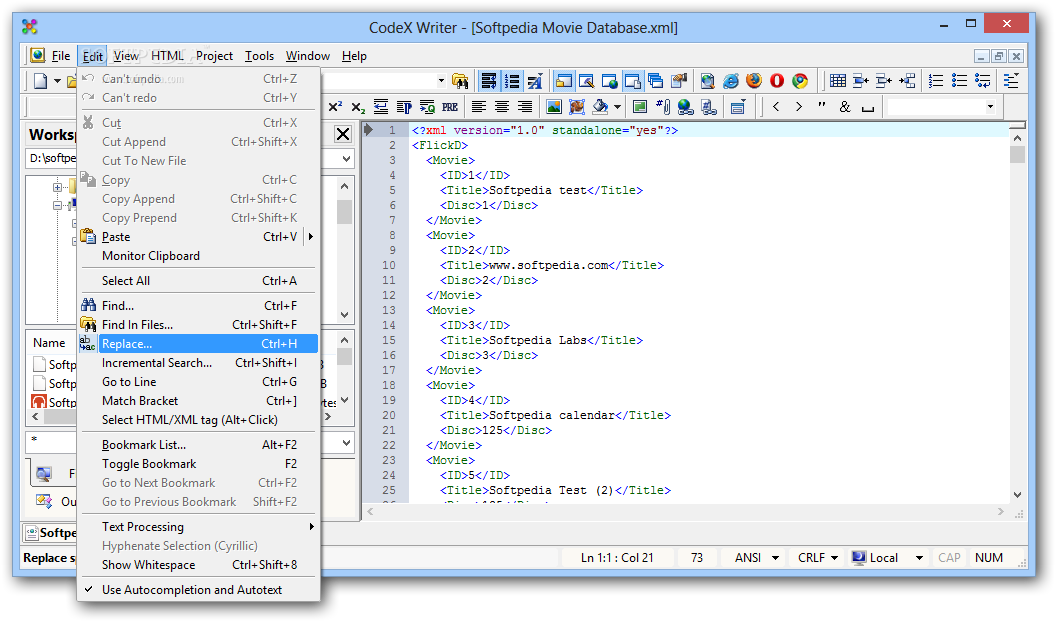Choose Find... from Edit menu
Image resolution: width=1056 pixels, height=622 pixels.
[x=200, y=306]
